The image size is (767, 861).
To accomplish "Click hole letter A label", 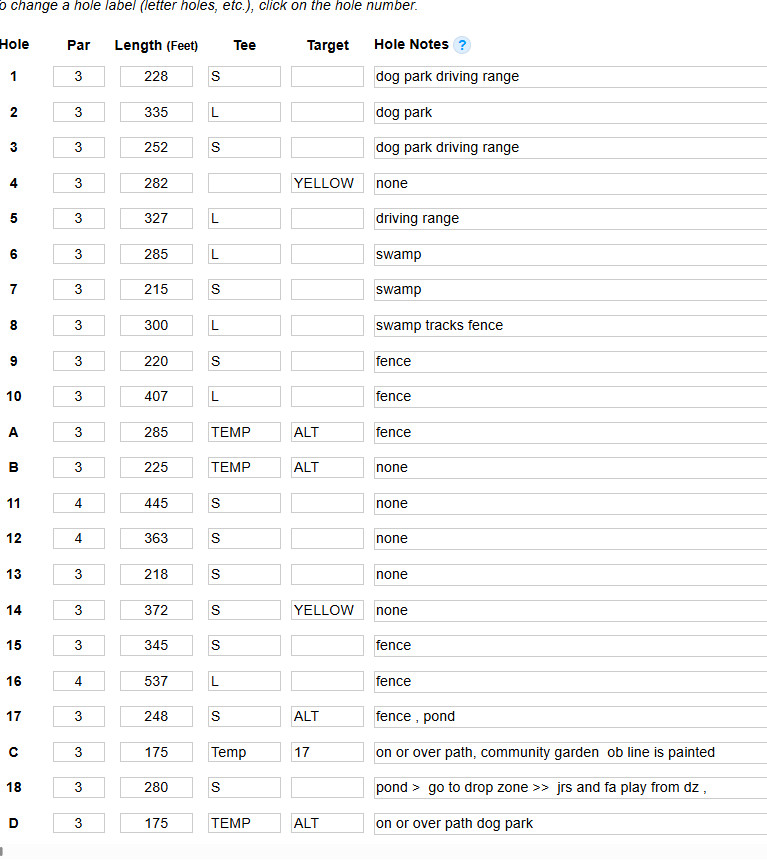I will 14,432.
